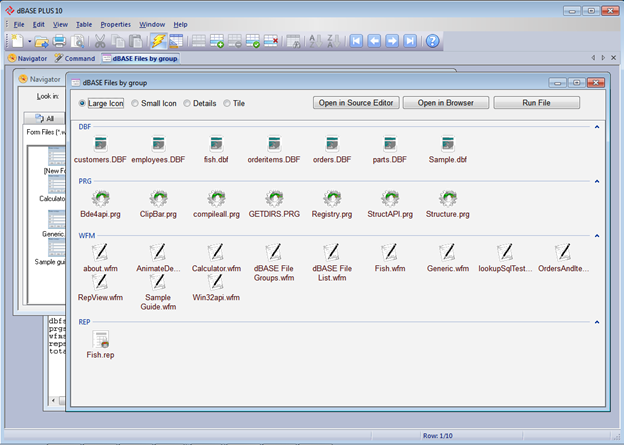
Task: Open the Table menu
Action: pos(84,25)
